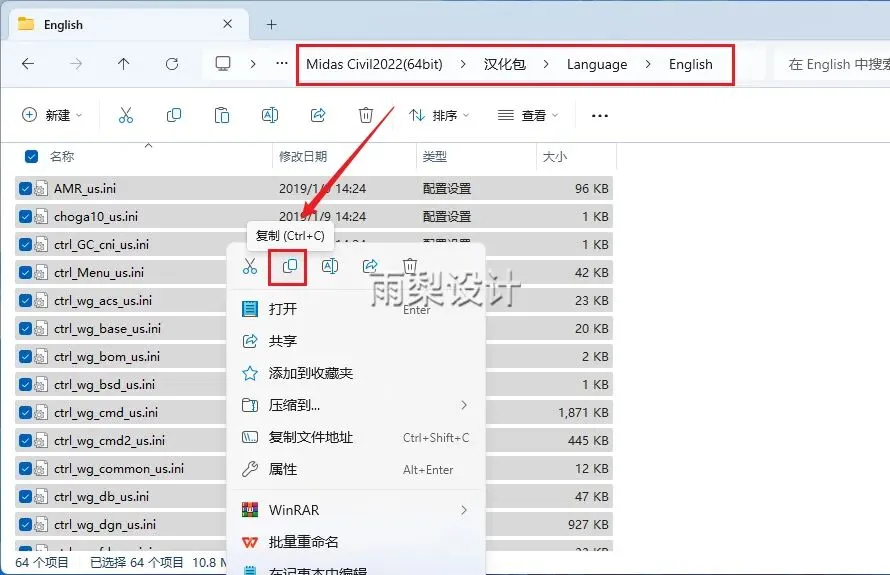
Task: Open the 新建 dropdown
Action: [x=52, y=115]
